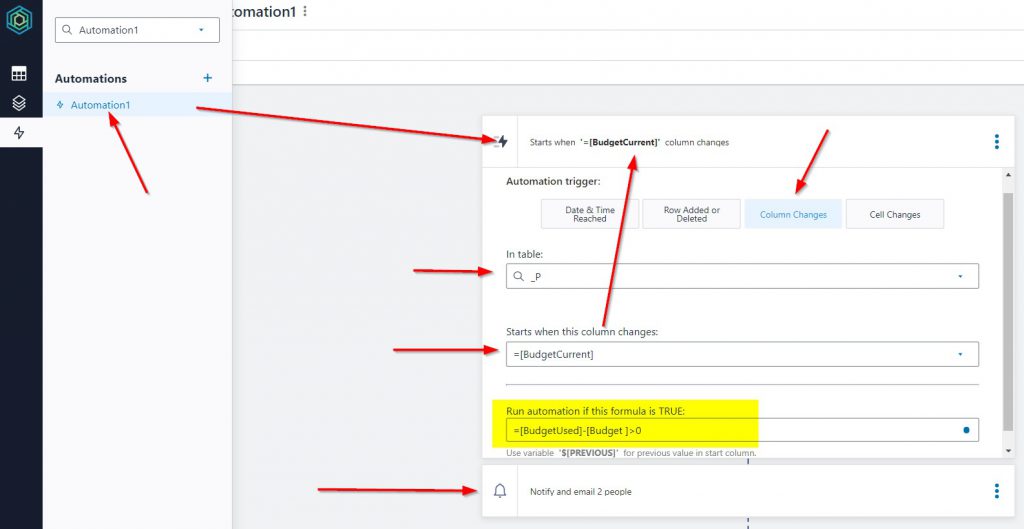Click the trigger lightning icon in header
This screenshot has height=529, width=1024.
pos(500,142)
